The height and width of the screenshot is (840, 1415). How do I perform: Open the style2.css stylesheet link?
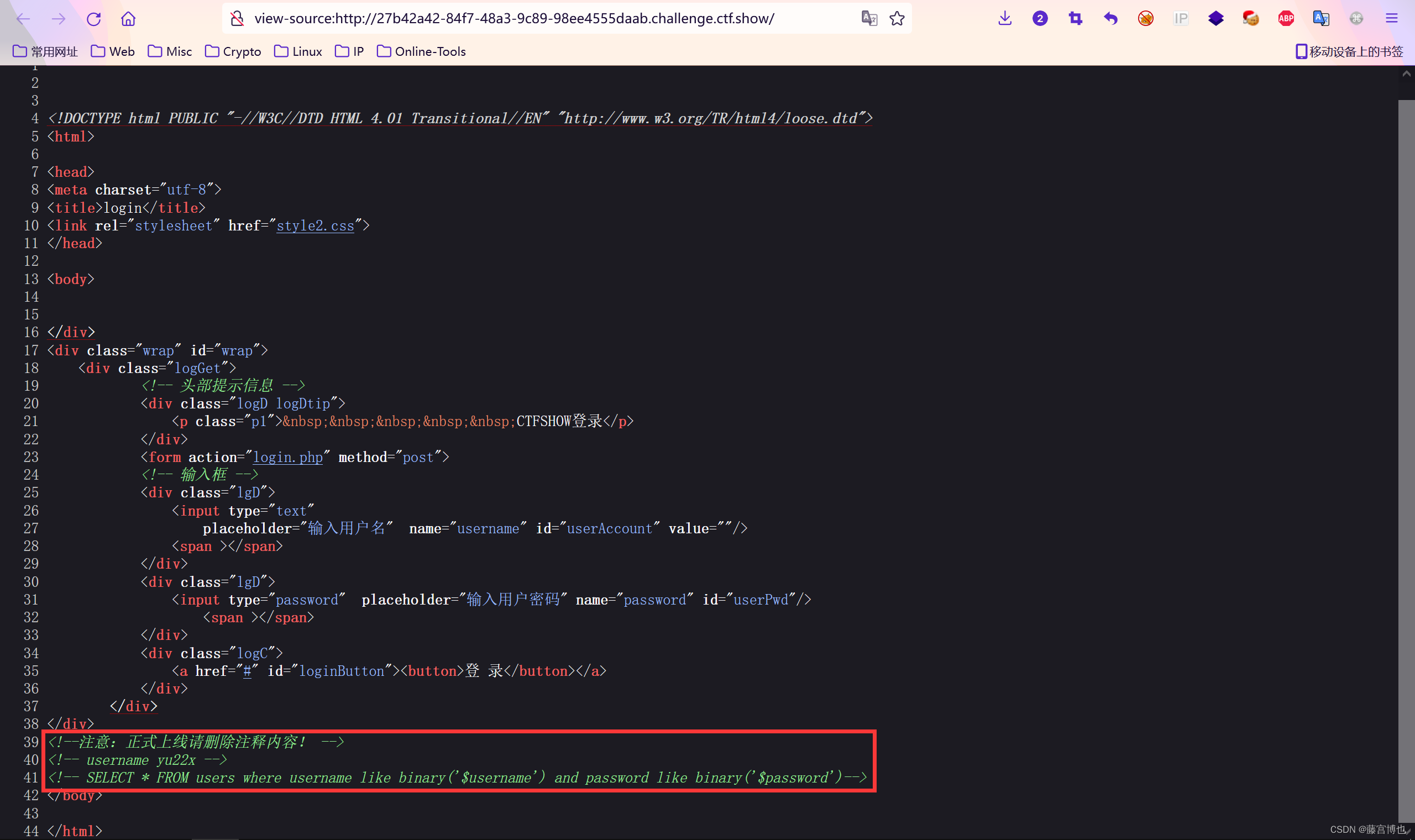(x=315, y=226)
